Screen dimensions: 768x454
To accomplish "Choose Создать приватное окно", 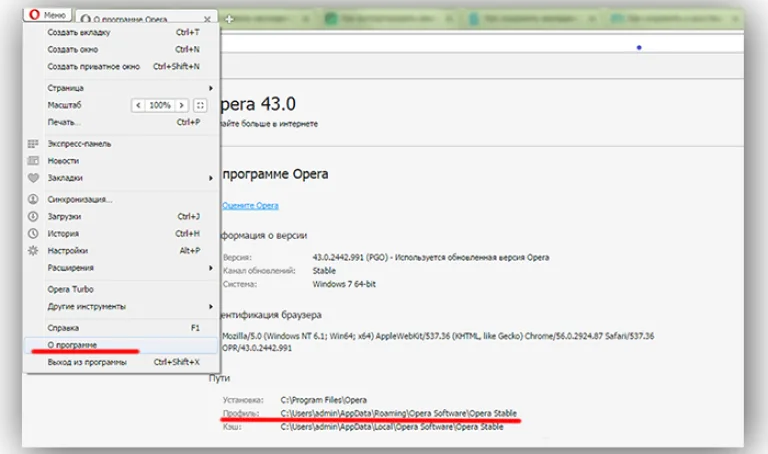I will pyautogui.click(x=122, y=67).
